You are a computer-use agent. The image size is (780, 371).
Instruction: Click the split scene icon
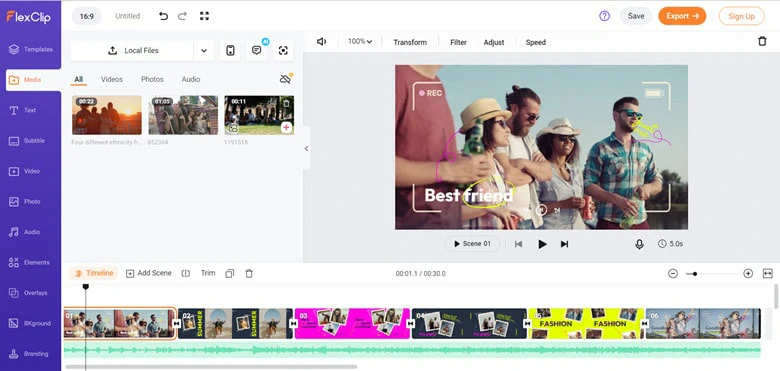[x=186, y=274]
